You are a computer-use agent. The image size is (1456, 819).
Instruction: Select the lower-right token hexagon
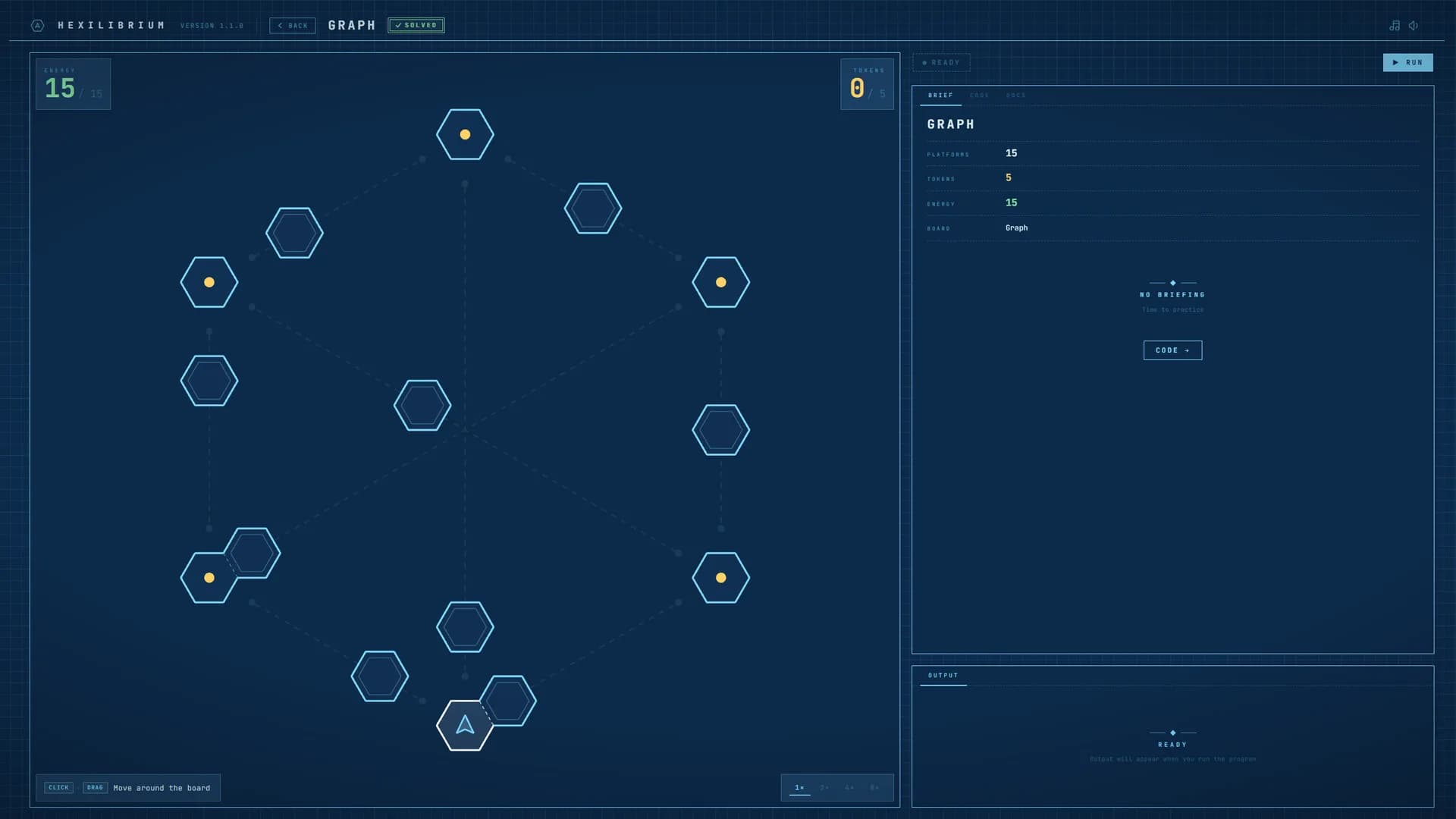721,578
